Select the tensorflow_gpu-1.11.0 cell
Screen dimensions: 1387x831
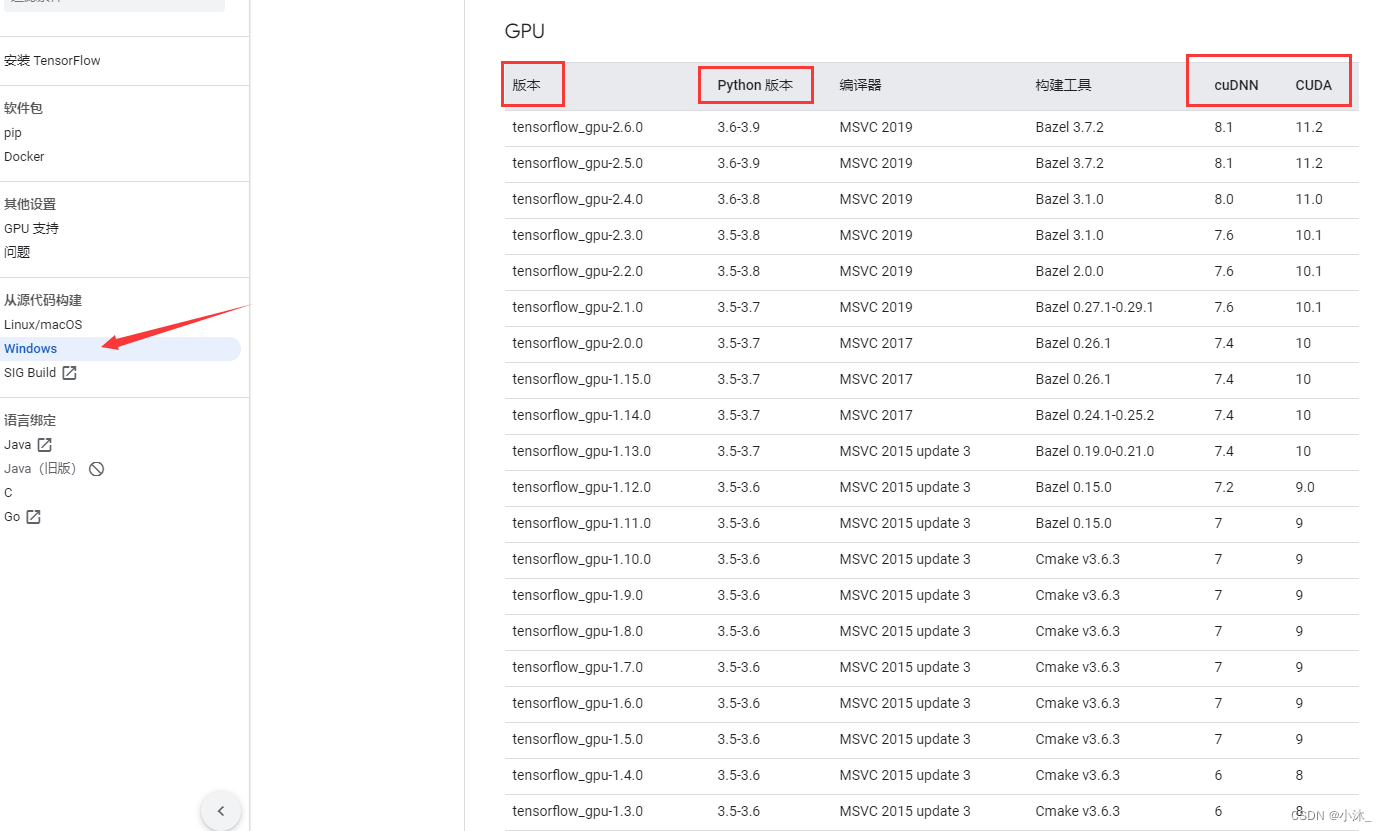[582, 523]
